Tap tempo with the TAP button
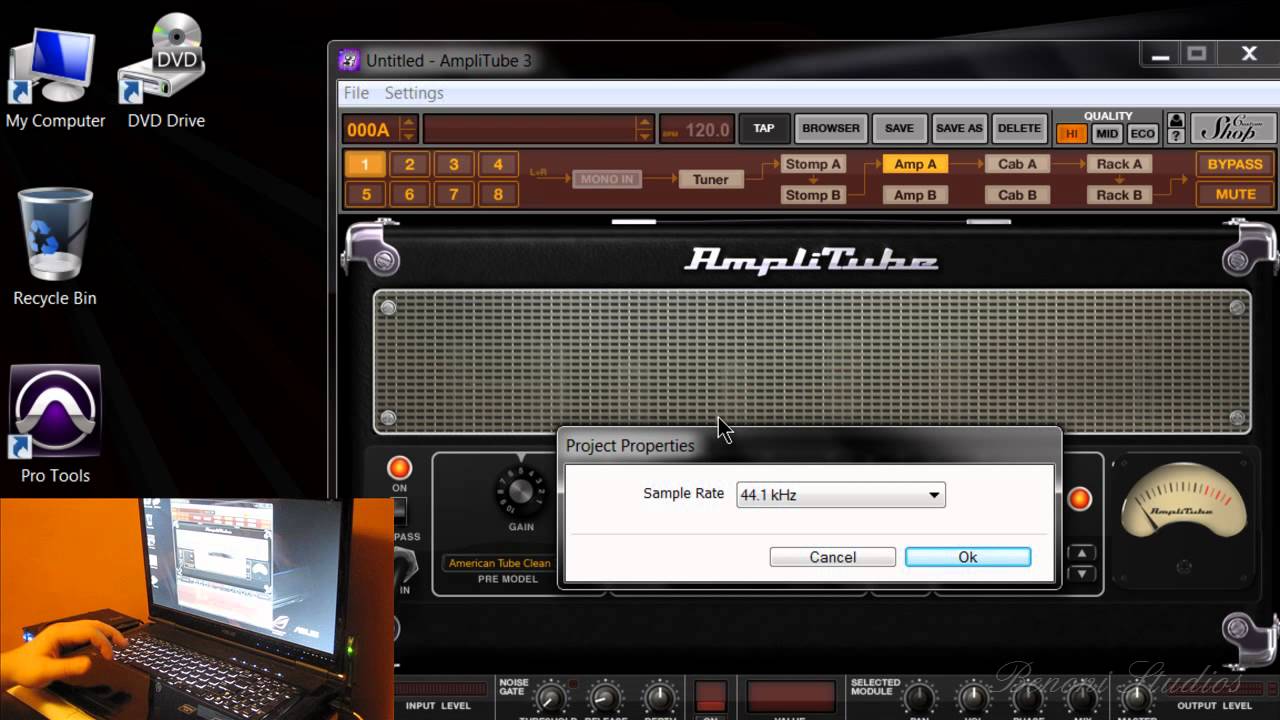Screen dimensions: 1280x720 [x=764, y=129]
